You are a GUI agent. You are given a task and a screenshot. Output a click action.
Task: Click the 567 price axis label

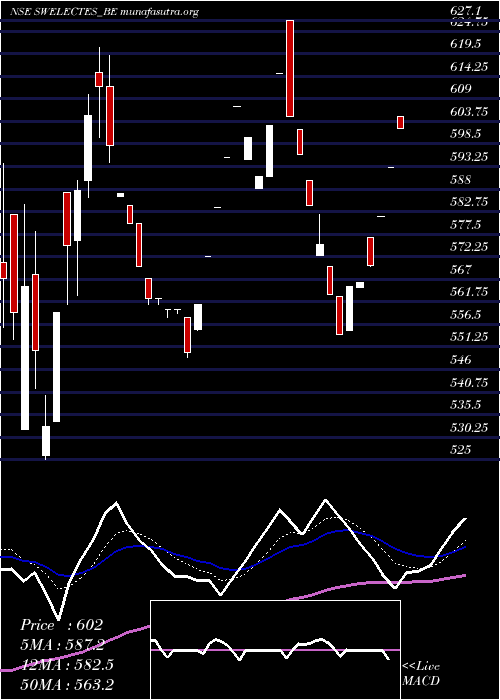pos(461,270)
